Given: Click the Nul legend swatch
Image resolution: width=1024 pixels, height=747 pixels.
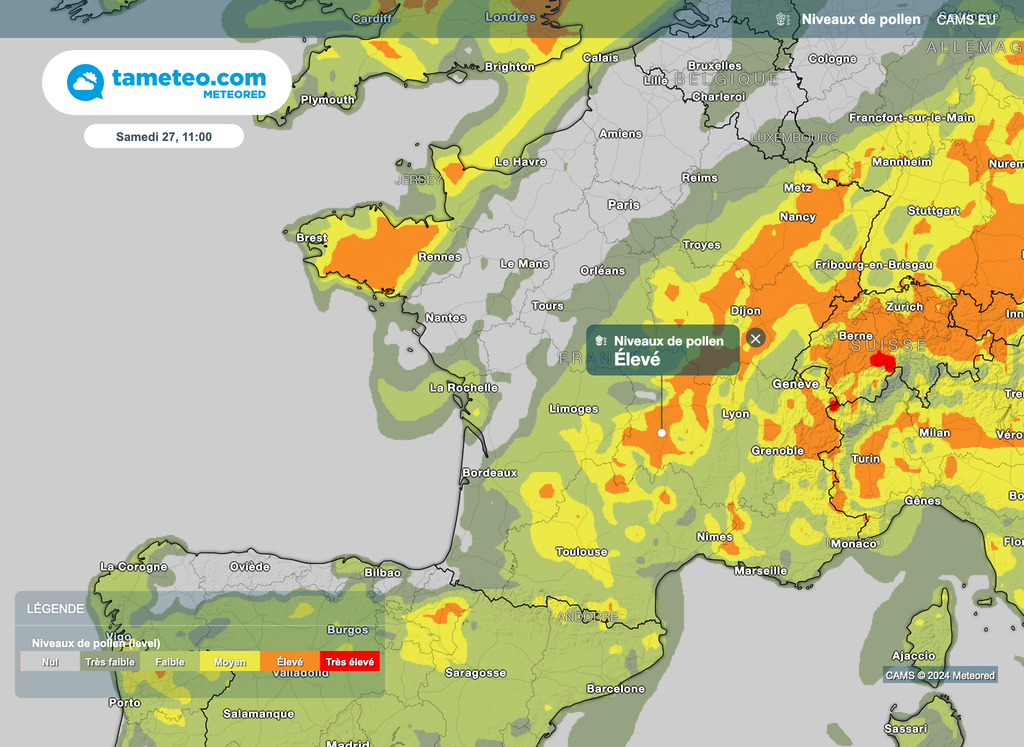Looking at the screenshot, I should 50,661.
